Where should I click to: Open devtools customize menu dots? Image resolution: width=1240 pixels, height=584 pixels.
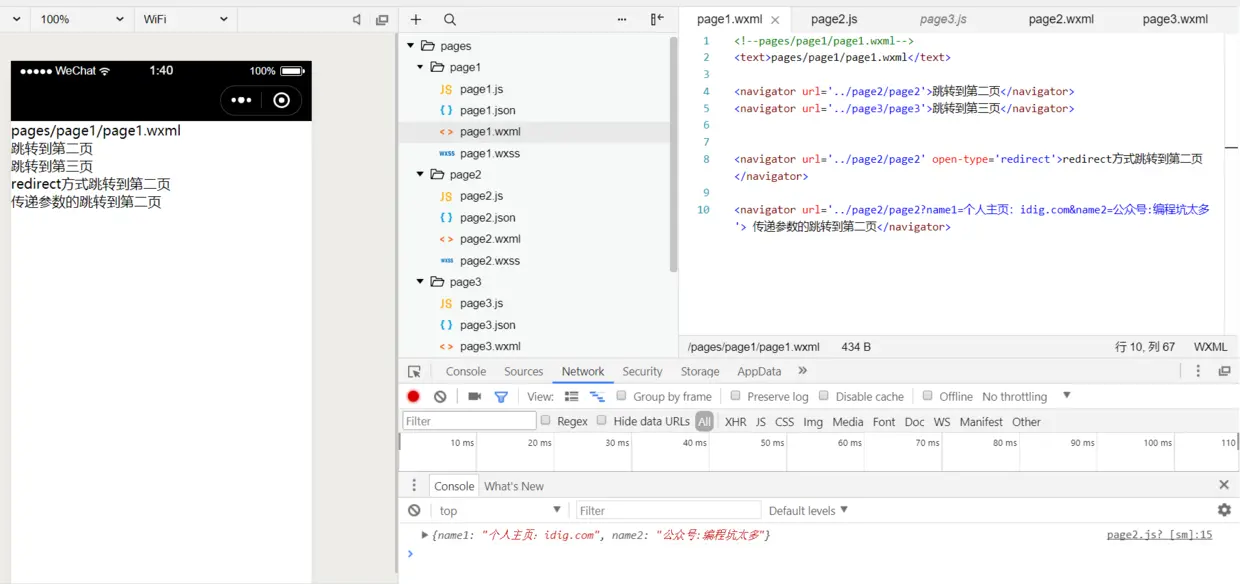tap(1198, 371)
